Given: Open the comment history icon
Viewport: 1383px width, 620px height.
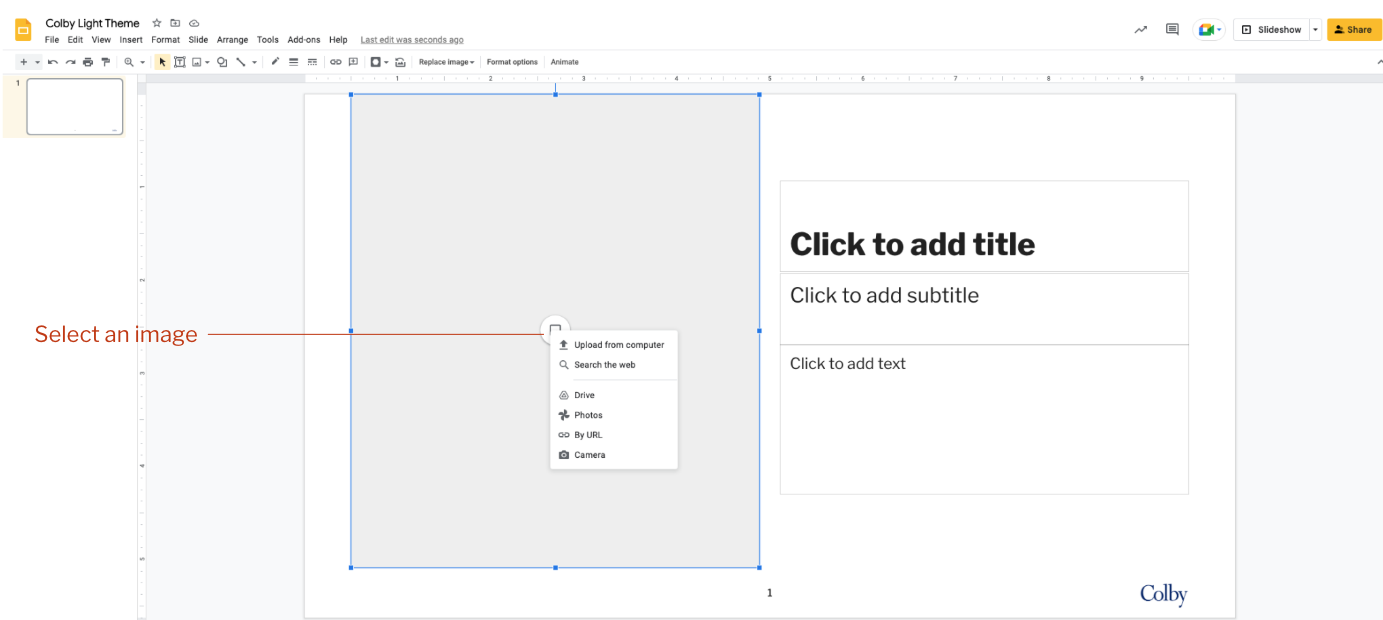Looking at the screenshot, I should (1172, 30).
